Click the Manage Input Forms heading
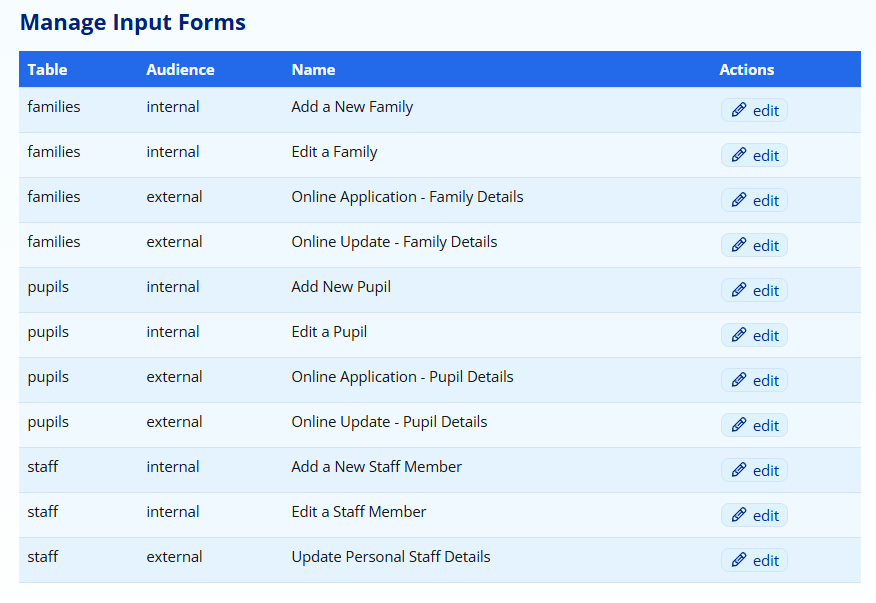Viewport: 876px width, 603px height. click(x=133, y=22)
